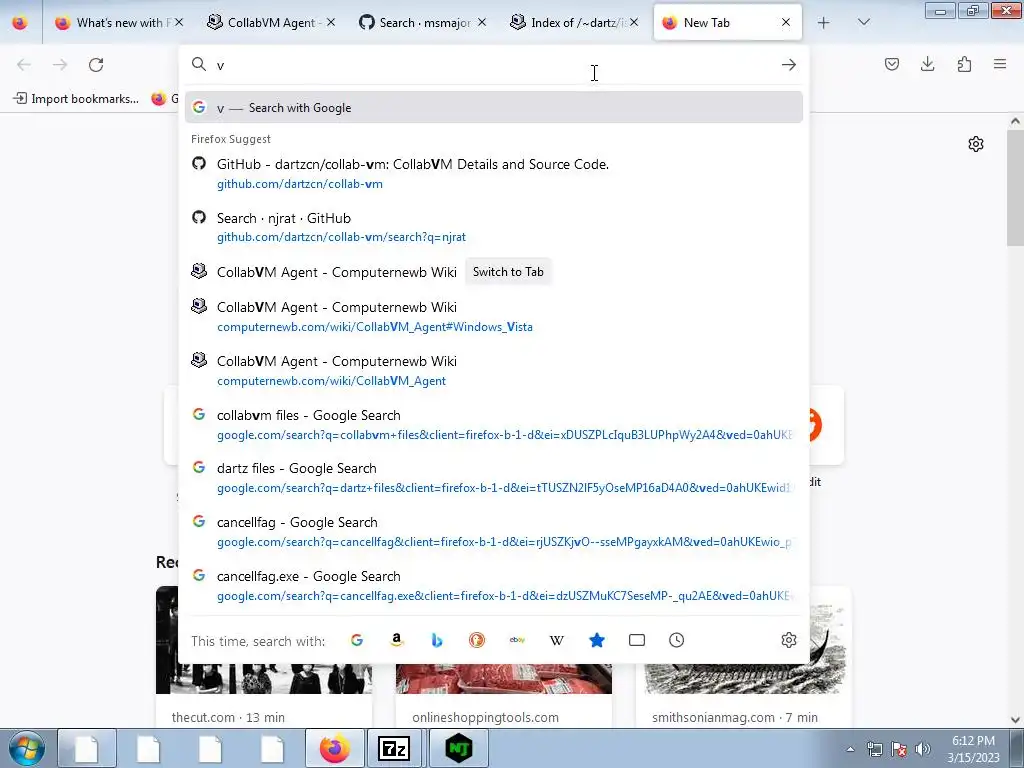Search this time with eBay icon
1024x768 pixels.
point(517,640)
